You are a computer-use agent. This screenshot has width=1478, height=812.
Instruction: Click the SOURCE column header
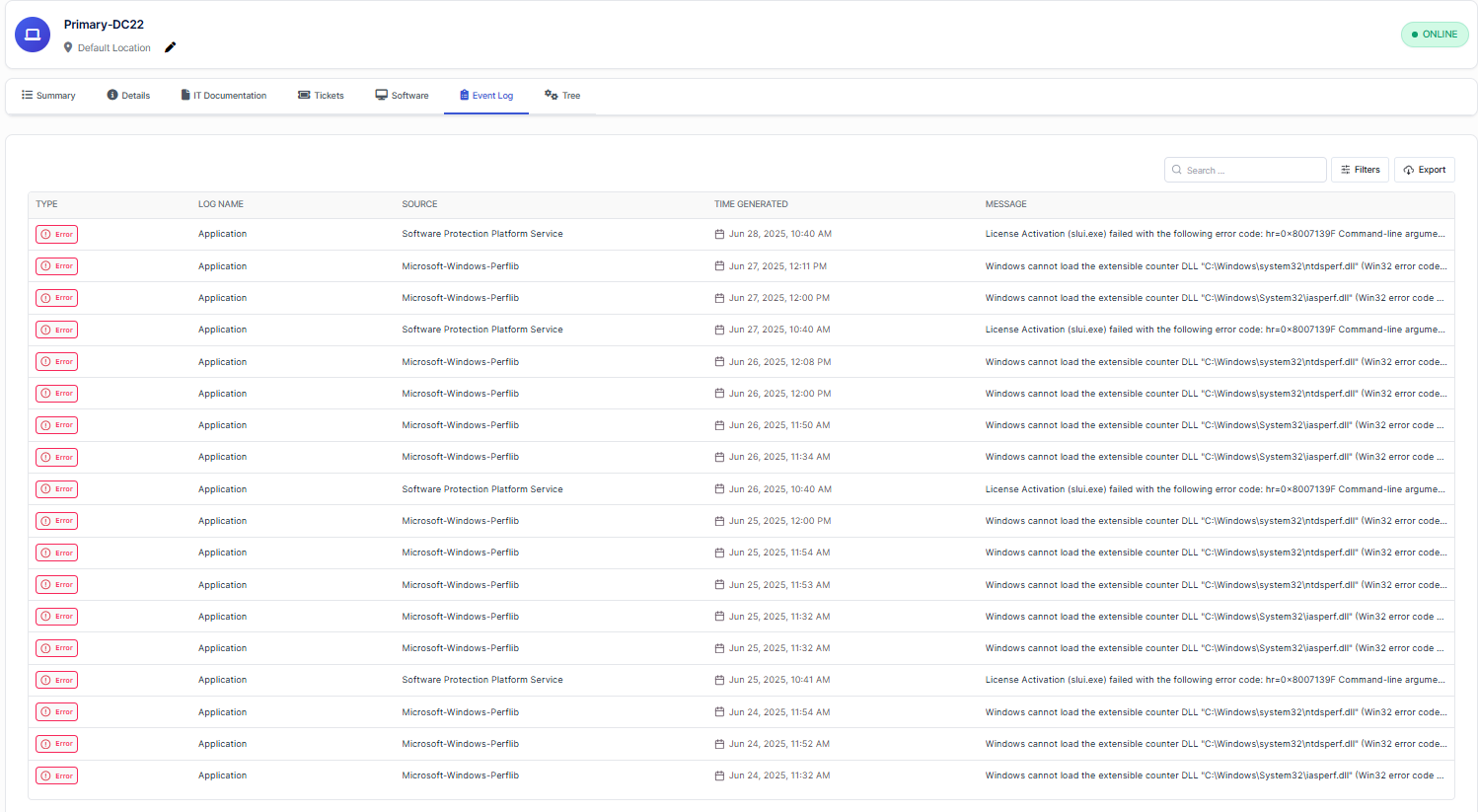419,204
